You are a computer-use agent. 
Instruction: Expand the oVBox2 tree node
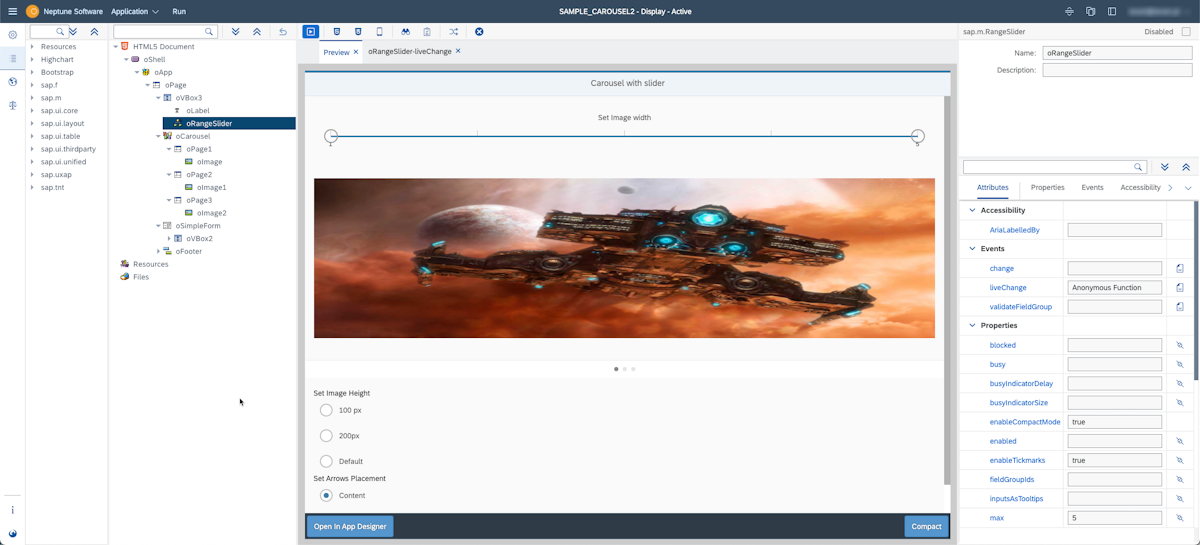[x=169, y=239]
